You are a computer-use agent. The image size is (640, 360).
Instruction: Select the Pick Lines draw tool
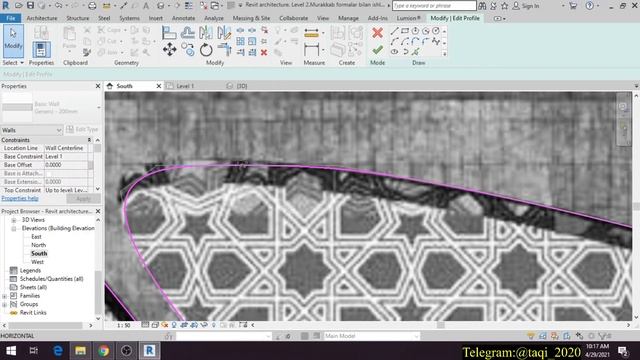coord(415,52)
